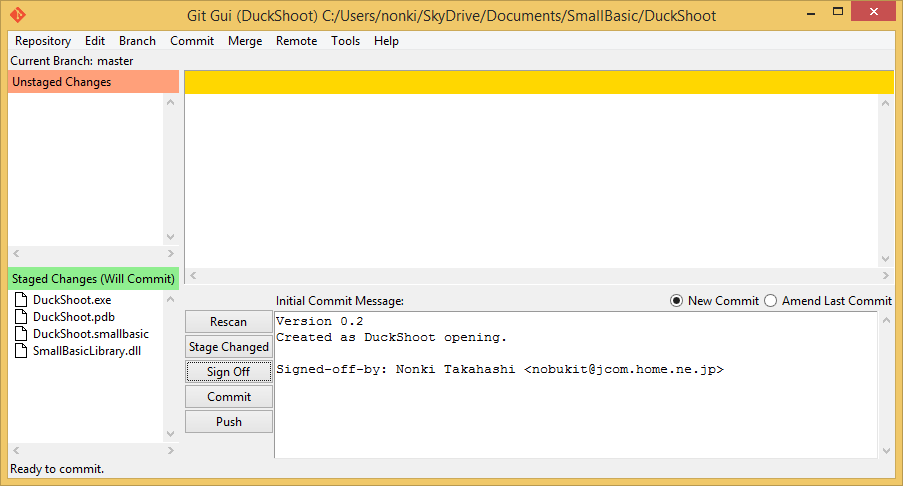Screen dimensions: 903x486
Task: Click up arrow of diff pane scrollbar
Action: click(x=886, y=102)
